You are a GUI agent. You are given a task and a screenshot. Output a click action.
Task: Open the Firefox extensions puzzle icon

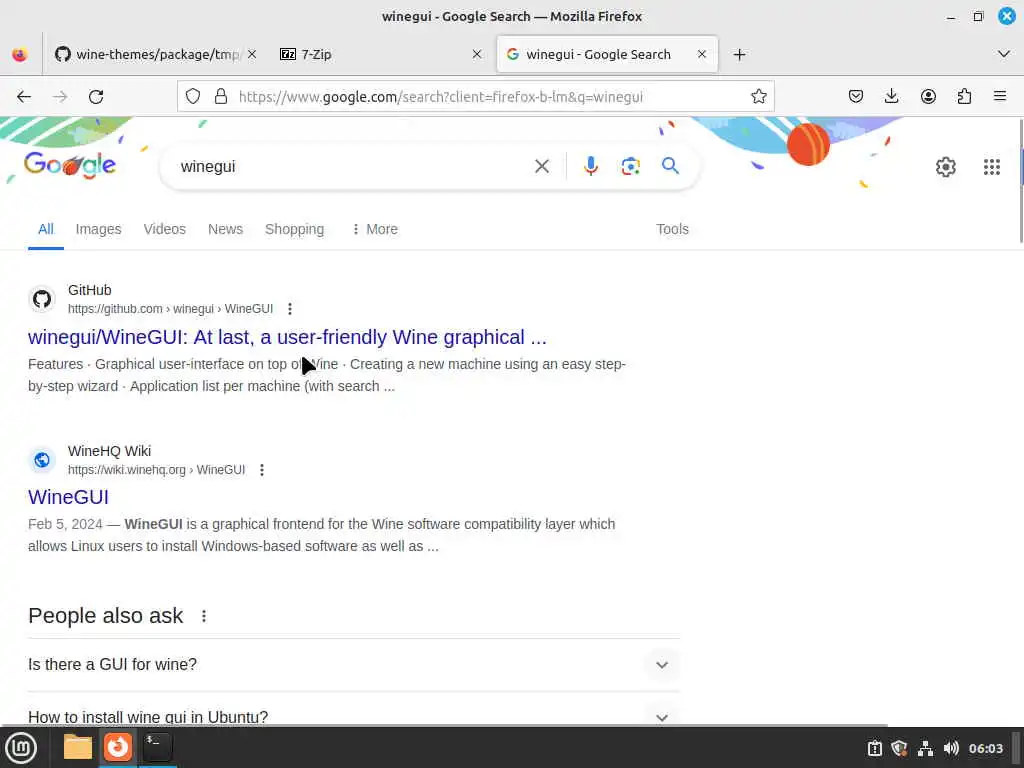pos(964,97)
